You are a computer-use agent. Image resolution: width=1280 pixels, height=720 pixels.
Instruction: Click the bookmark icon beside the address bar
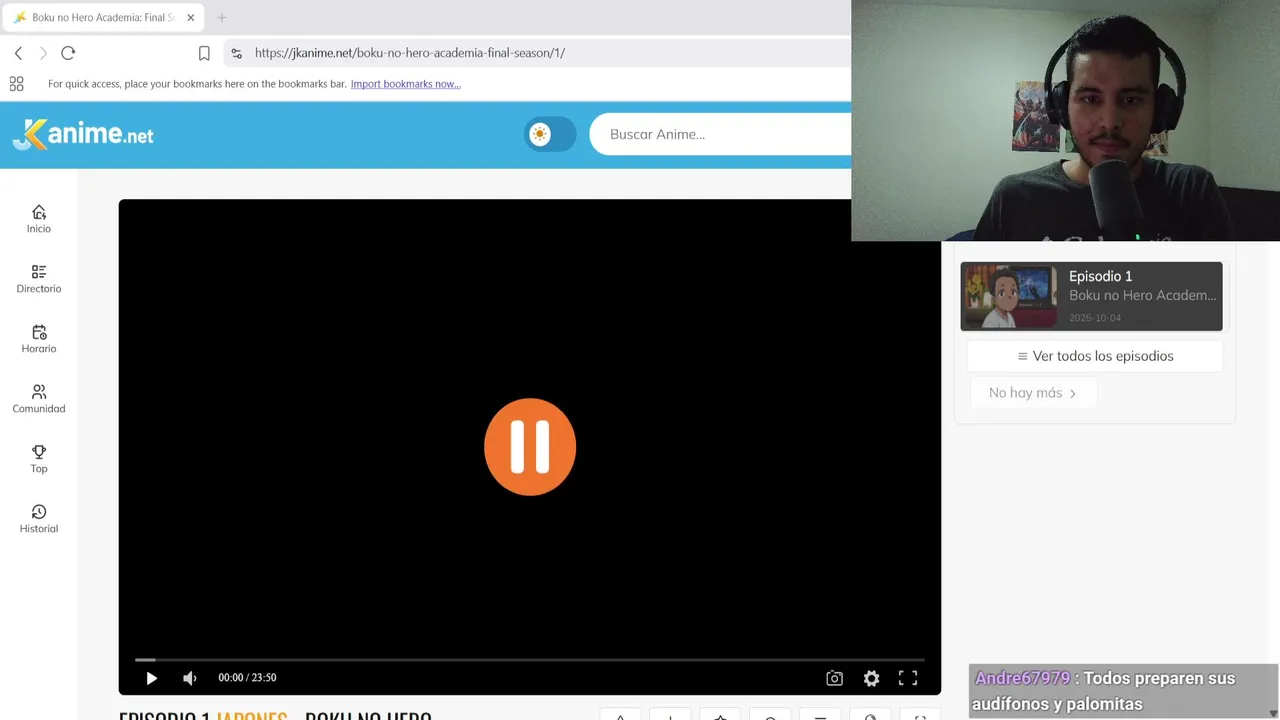coord(204,53)
